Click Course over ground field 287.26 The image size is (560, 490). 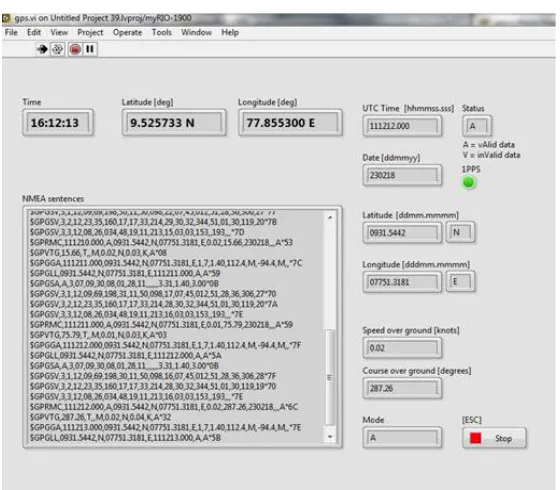pos(402,388)
